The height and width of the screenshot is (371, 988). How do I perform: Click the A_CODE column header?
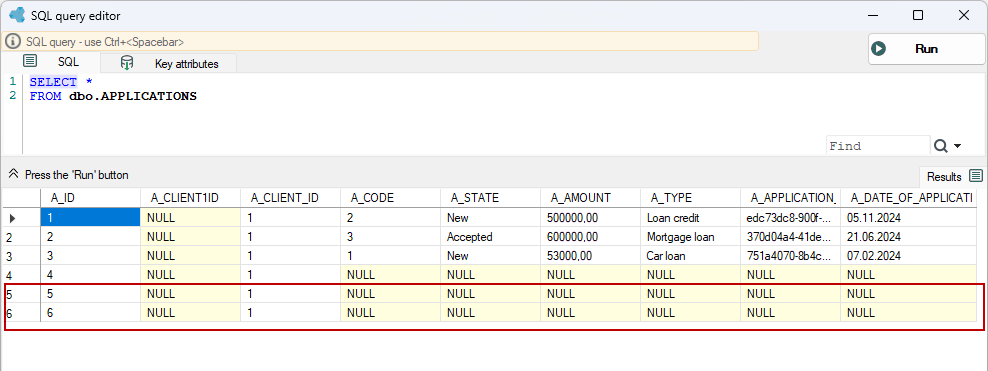pos(391,198)
